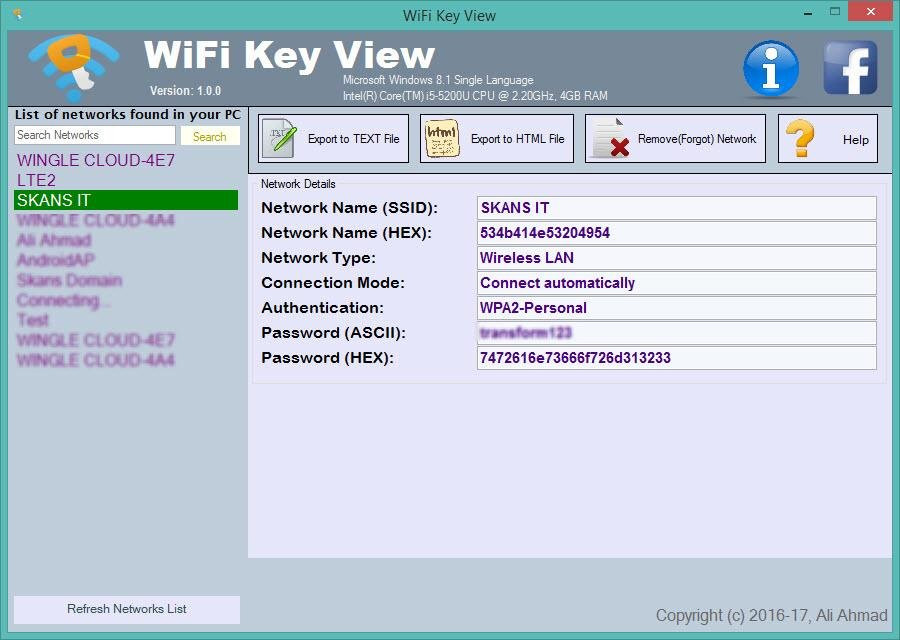Click Refresh Networks List button
This screenshot has height=640, width=900.
coord(127,609)
